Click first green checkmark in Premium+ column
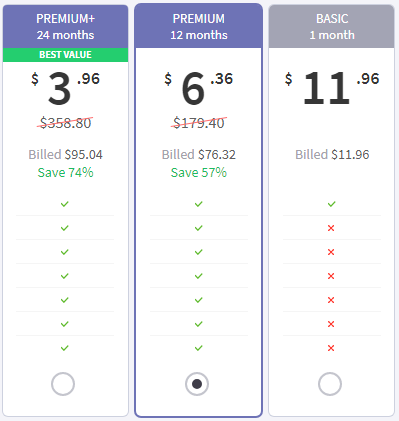This screenshot has width=399, height=421. [x=65, y=204]
